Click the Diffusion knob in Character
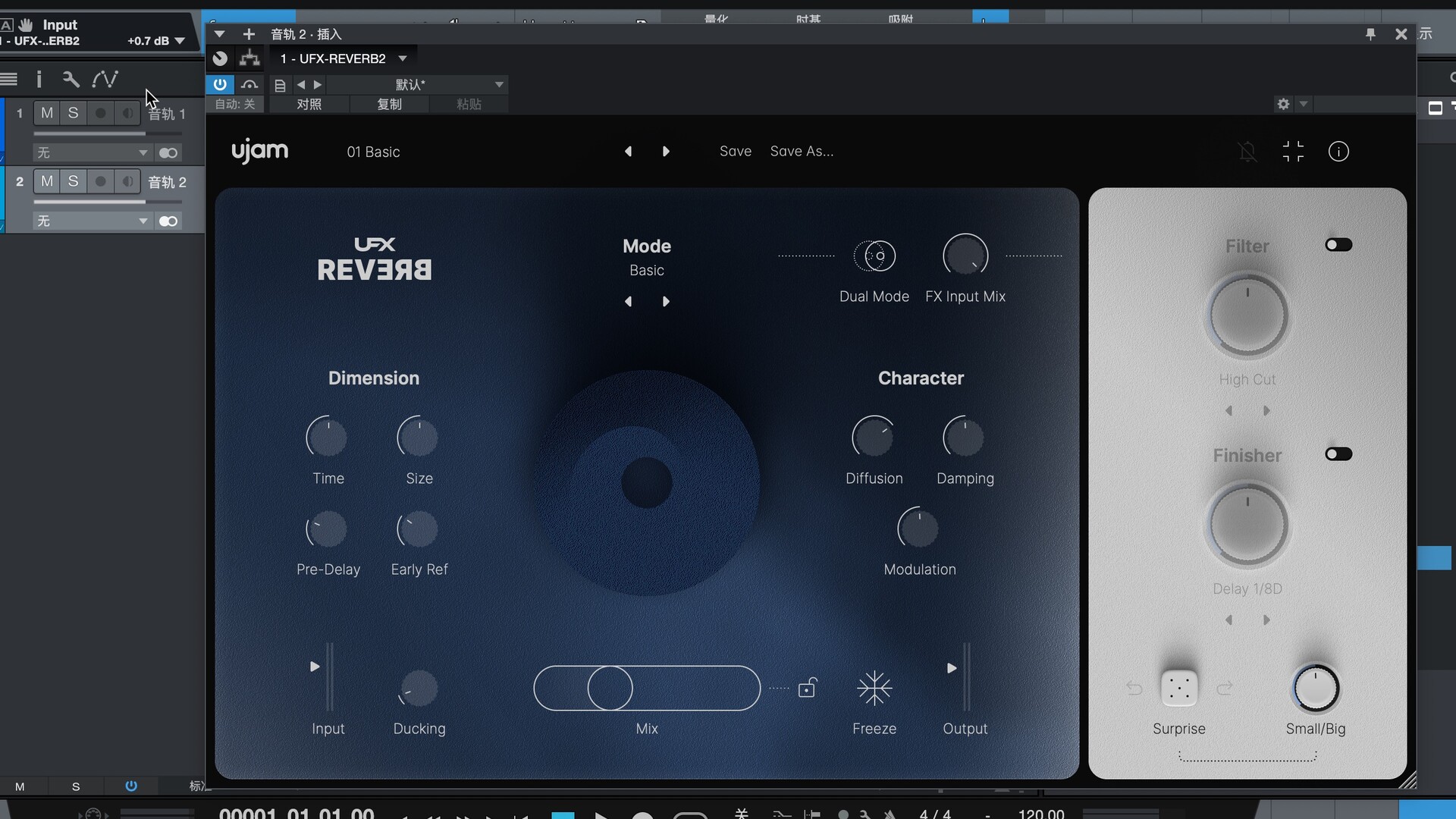1456x819 pixels. [874, 438]
